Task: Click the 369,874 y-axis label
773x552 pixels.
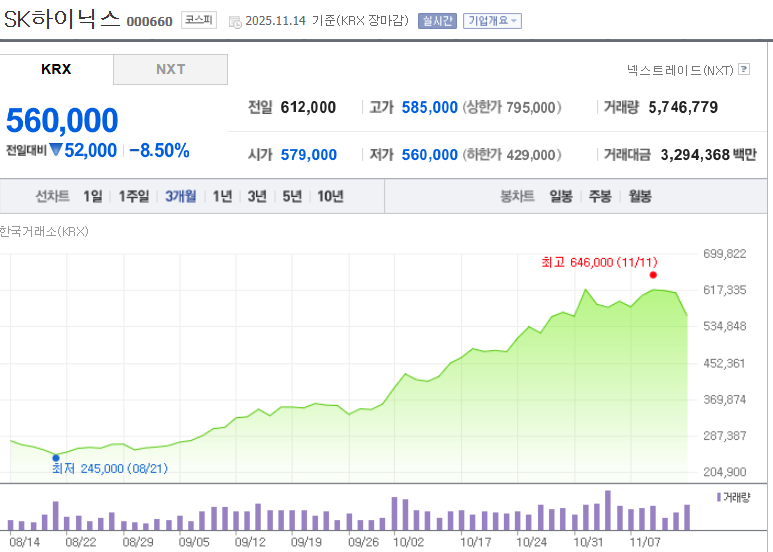Action: (724, 400)
